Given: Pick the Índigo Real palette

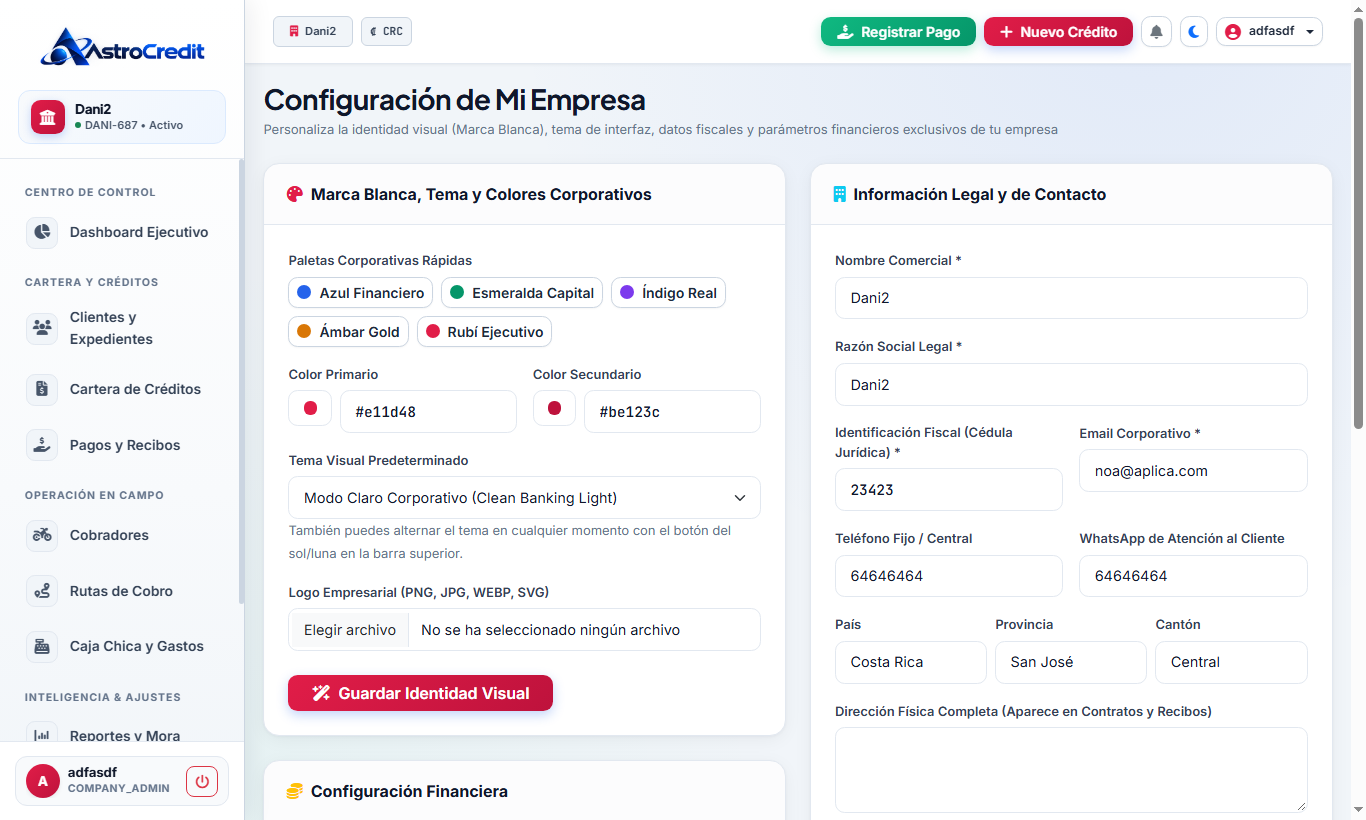Looking at the screenshot, I should click(668, 293).
